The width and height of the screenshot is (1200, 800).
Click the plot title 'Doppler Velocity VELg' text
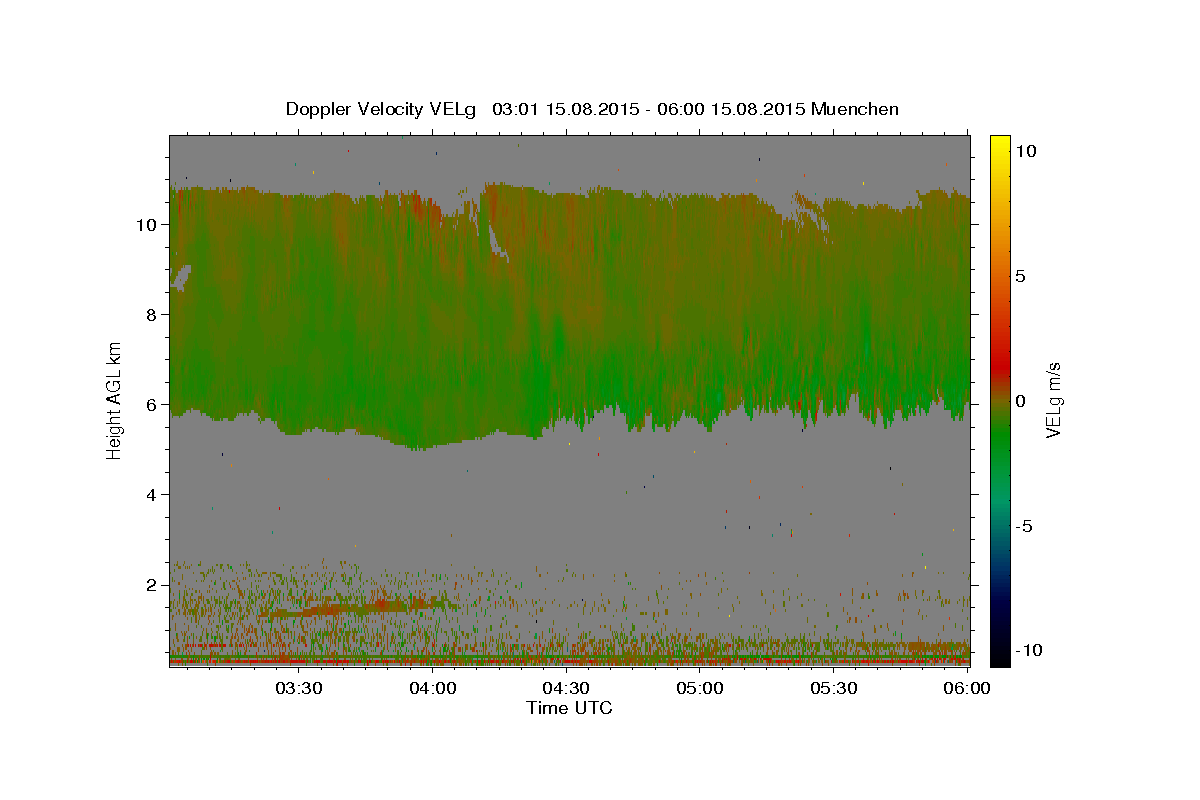381,109
